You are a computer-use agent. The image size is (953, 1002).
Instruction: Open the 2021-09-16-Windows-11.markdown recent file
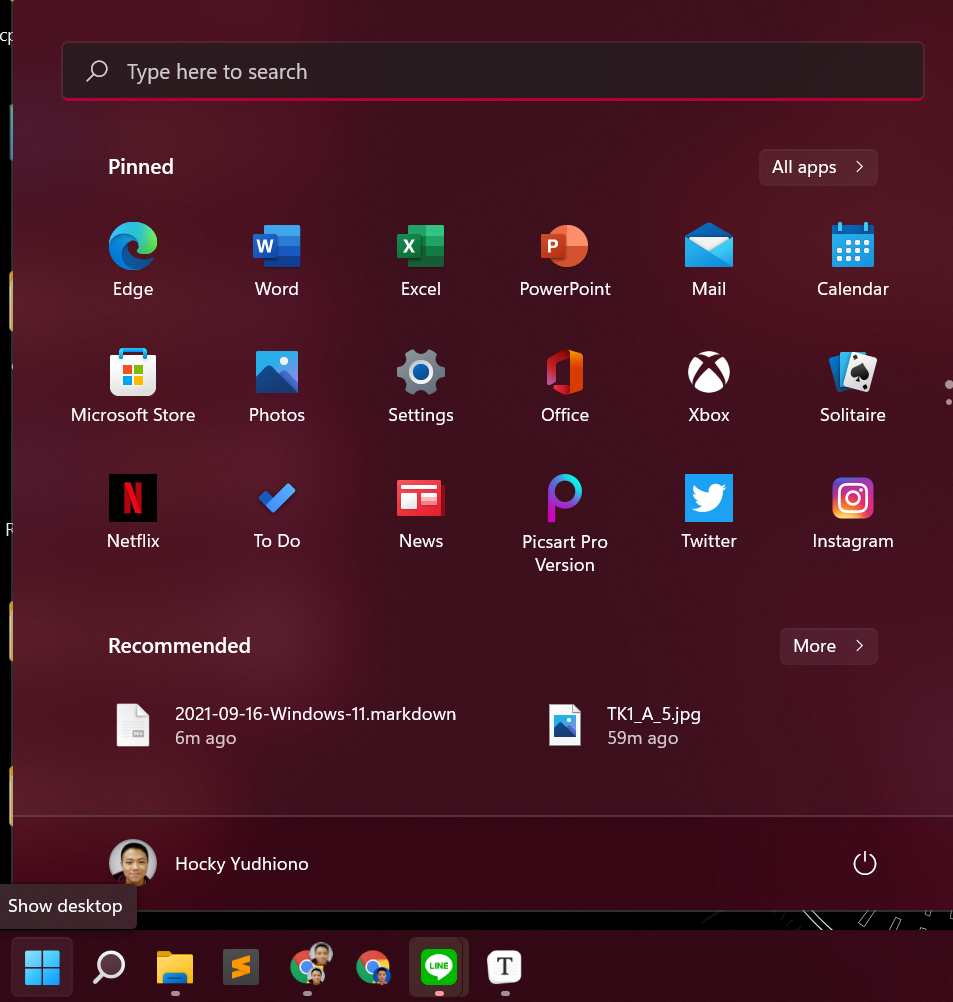tap(315, 725)
